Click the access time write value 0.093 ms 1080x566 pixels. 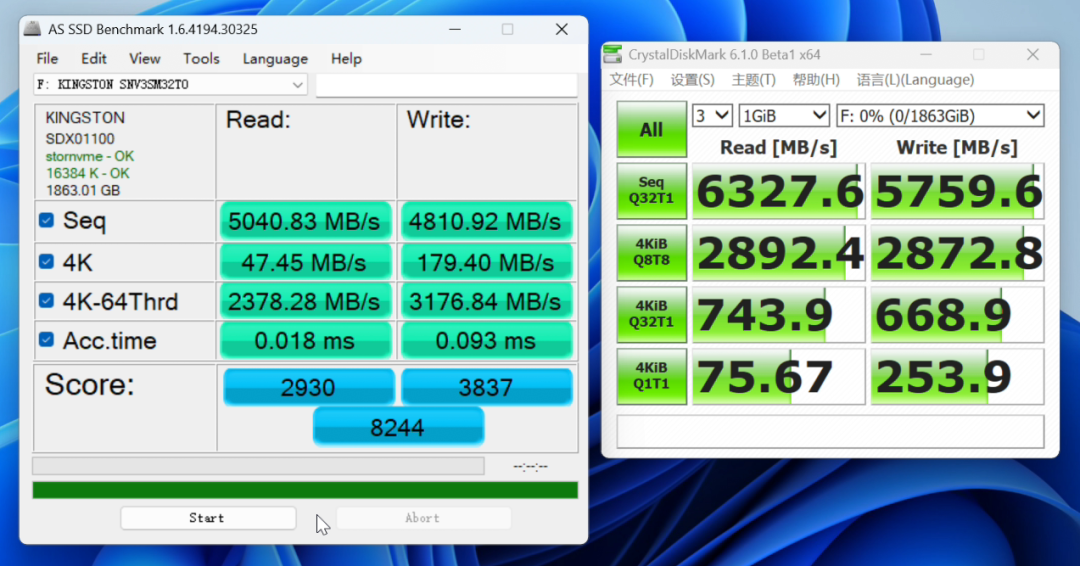(x=486, y=341)
